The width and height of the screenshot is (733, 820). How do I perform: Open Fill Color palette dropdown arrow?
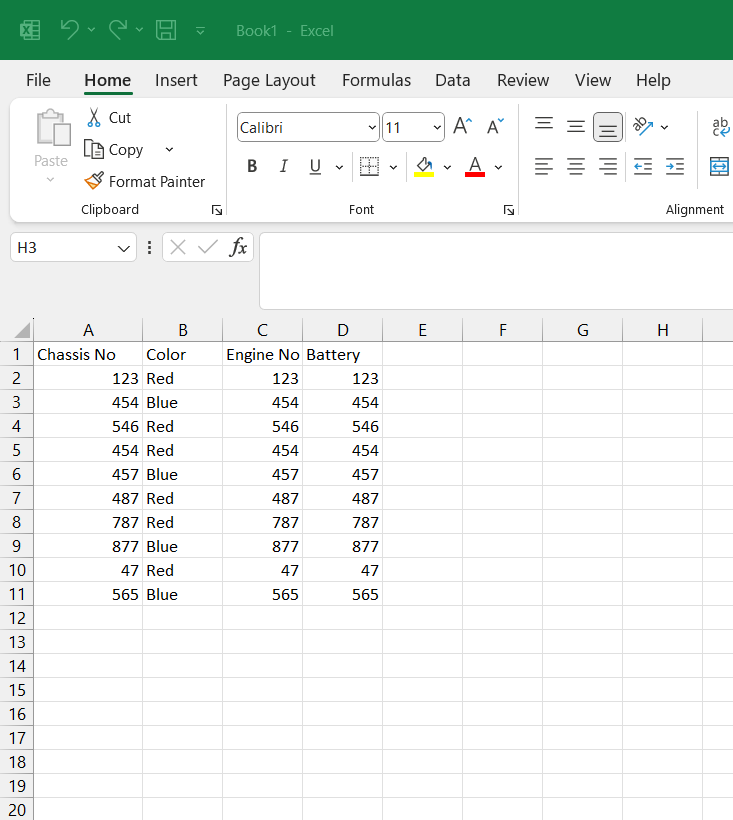(447, 167)
